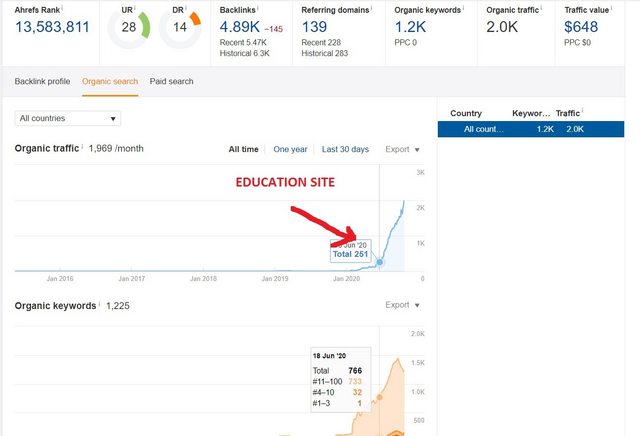Switch to the Backlink profile tab
The height and width of the screenshot is (436, 640).
(42, 81)
